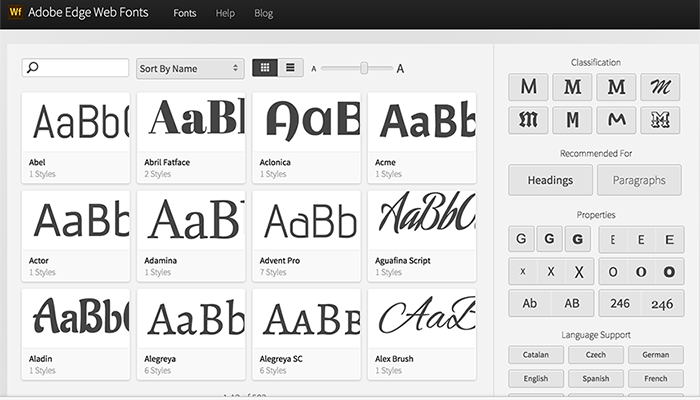Toggle Czech language support
Image resolution: width=700 pixels, height=400 pixels.
click(596, 354)
